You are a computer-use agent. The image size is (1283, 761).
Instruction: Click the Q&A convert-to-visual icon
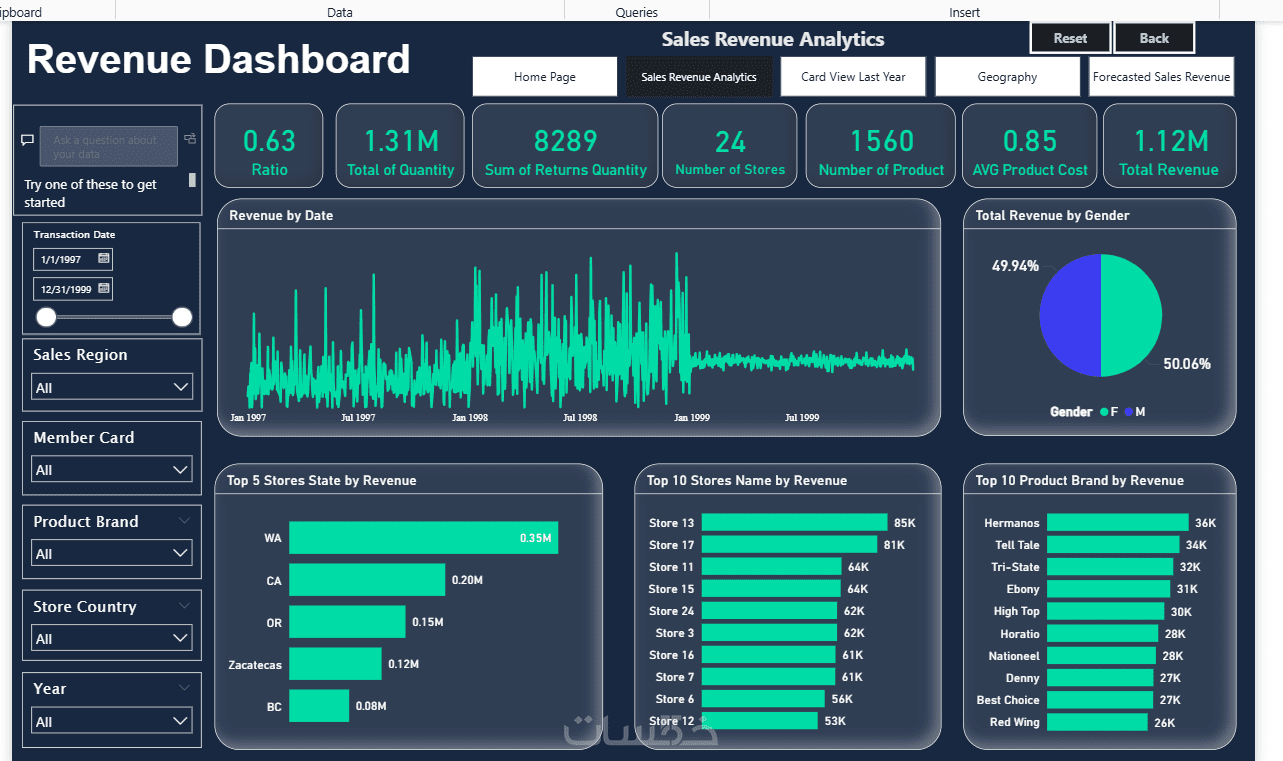click(x=190, y=139)
